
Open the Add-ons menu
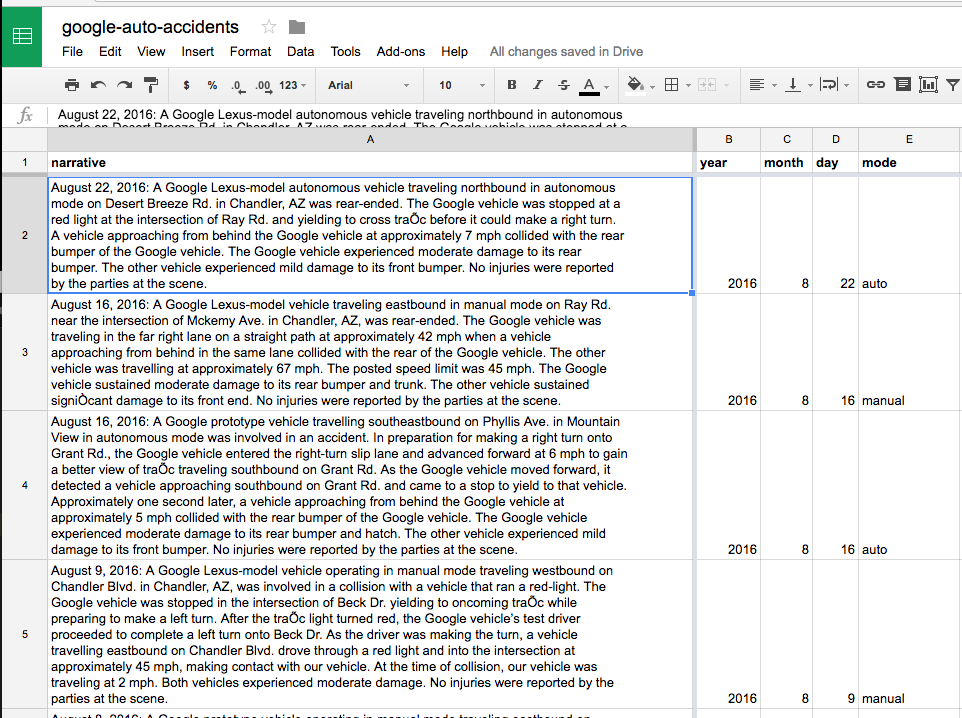[x=401, y=52]
